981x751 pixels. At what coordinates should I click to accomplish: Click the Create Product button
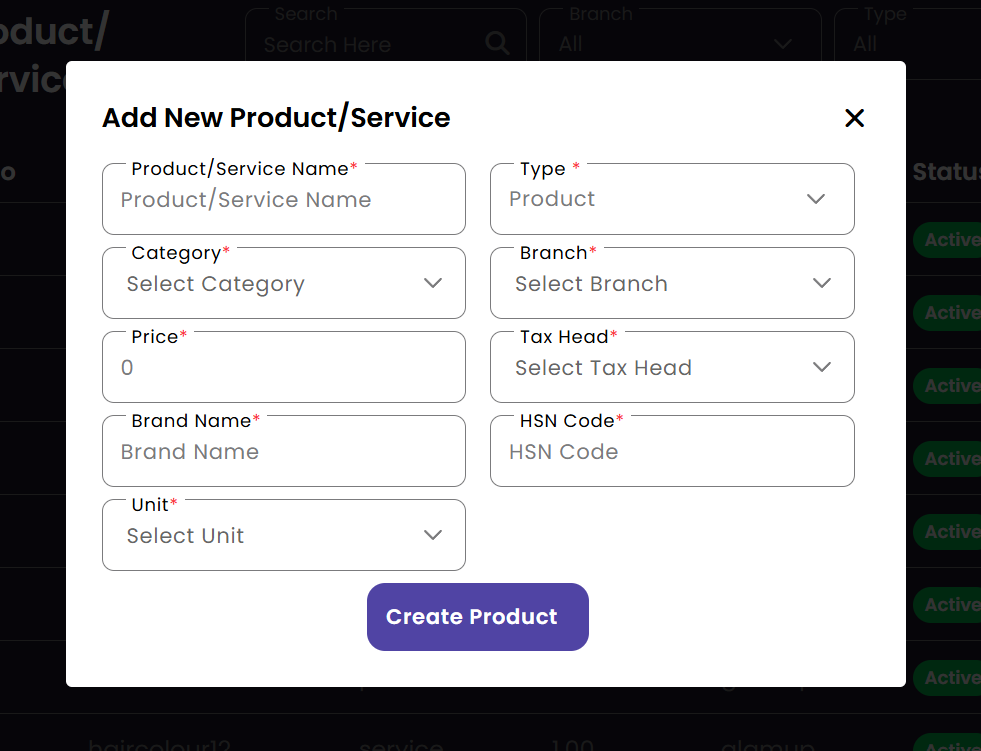coord(477,617)
